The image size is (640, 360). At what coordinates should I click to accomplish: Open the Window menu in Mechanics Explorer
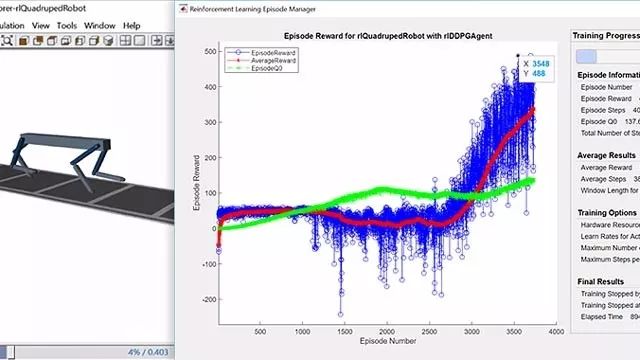(100, 25)
